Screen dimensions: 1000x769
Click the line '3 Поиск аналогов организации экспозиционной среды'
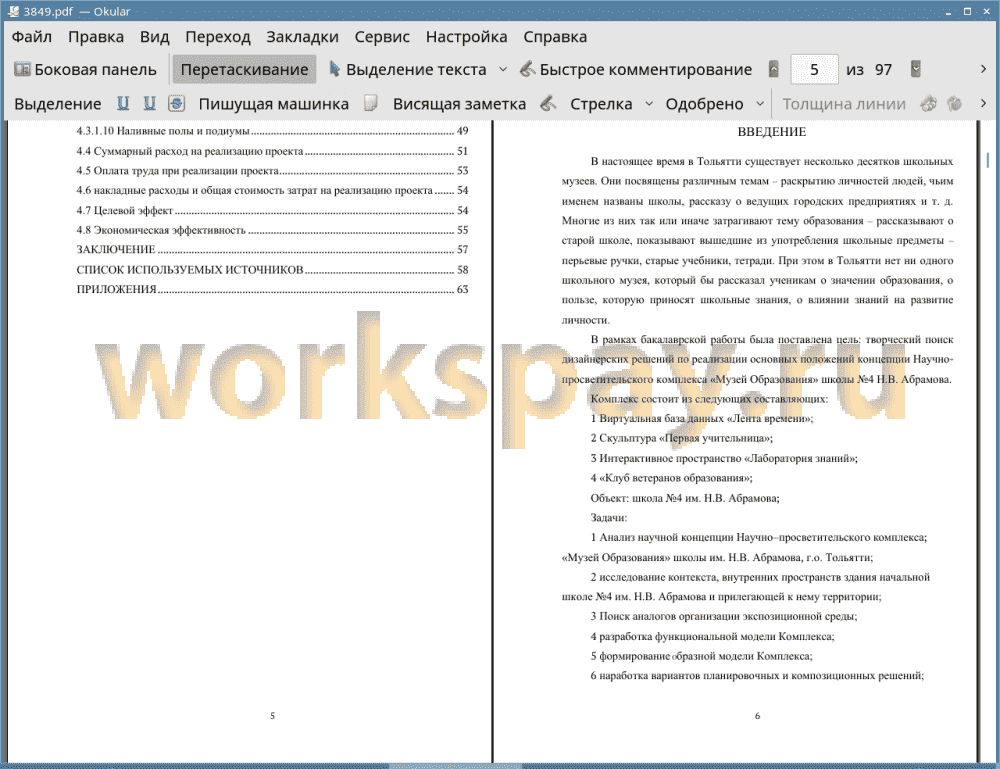click(724, 617)
